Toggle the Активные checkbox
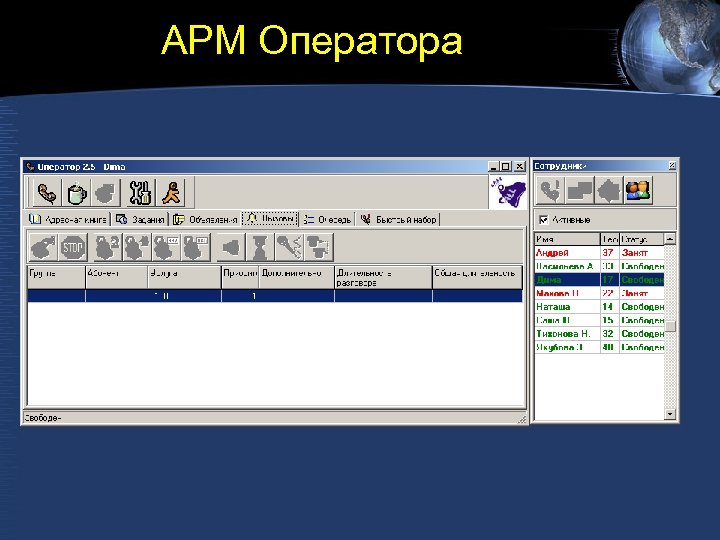 [x=544, y=220]
